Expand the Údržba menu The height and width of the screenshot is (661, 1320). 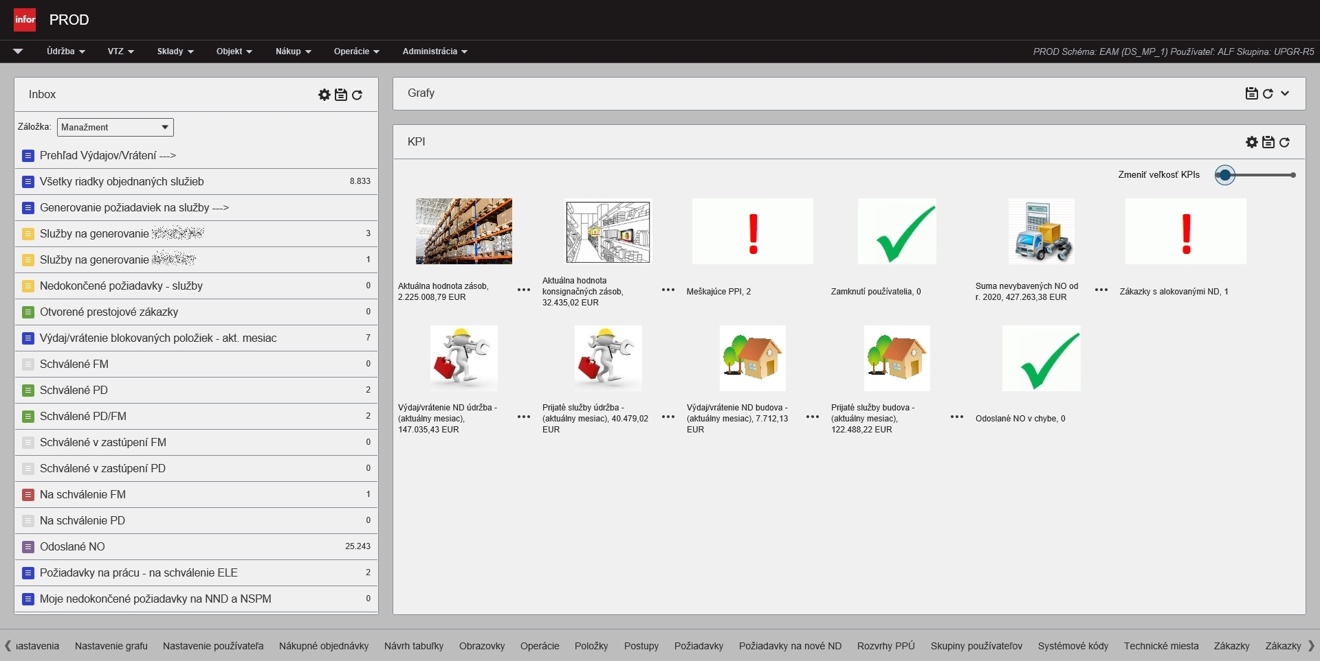tap(66, 52)
